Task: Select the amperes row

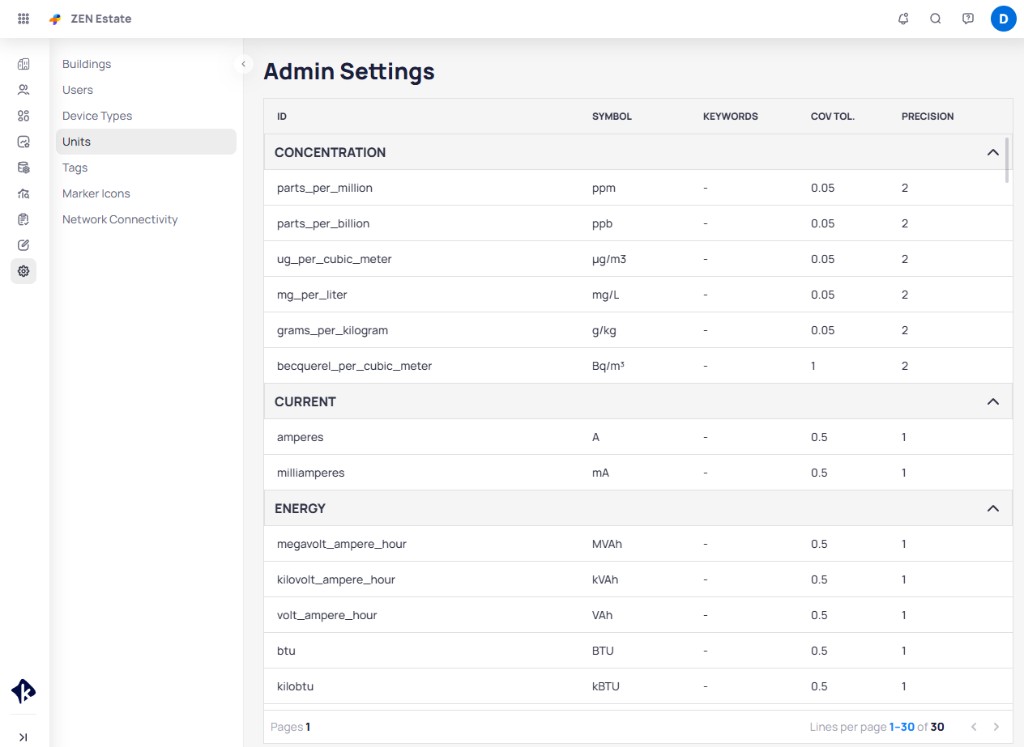Action: point(638,437)
